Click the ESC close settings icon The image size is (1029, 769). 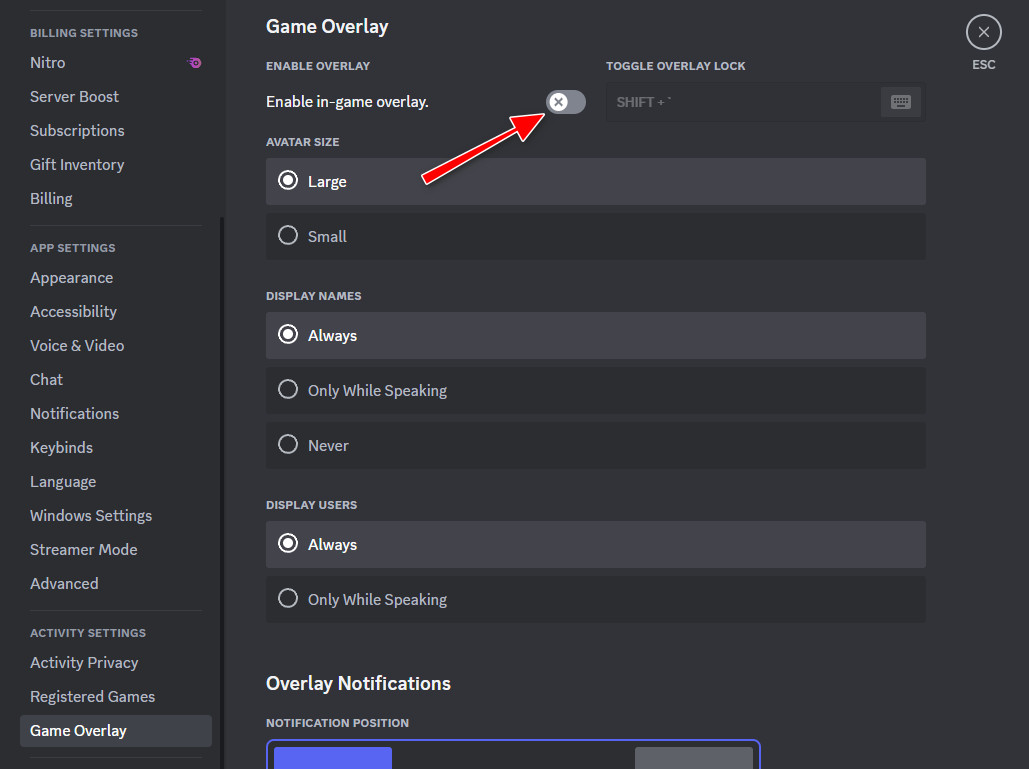pyautogui.click(x=983, y=33)
